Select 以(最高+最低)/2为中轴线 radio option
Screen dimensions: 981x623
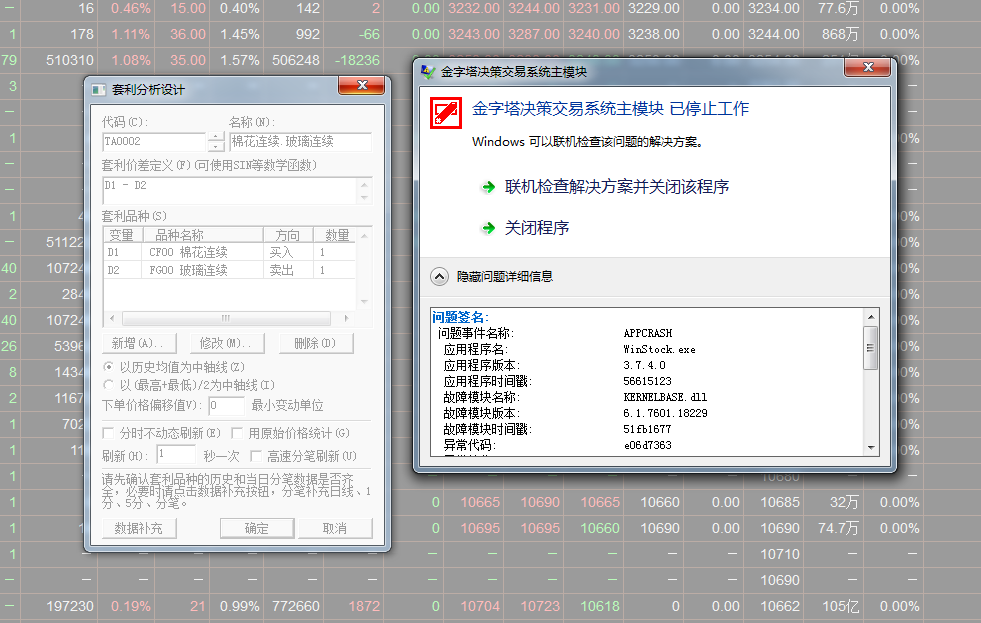pyautogui.click(x=109, y=385)
